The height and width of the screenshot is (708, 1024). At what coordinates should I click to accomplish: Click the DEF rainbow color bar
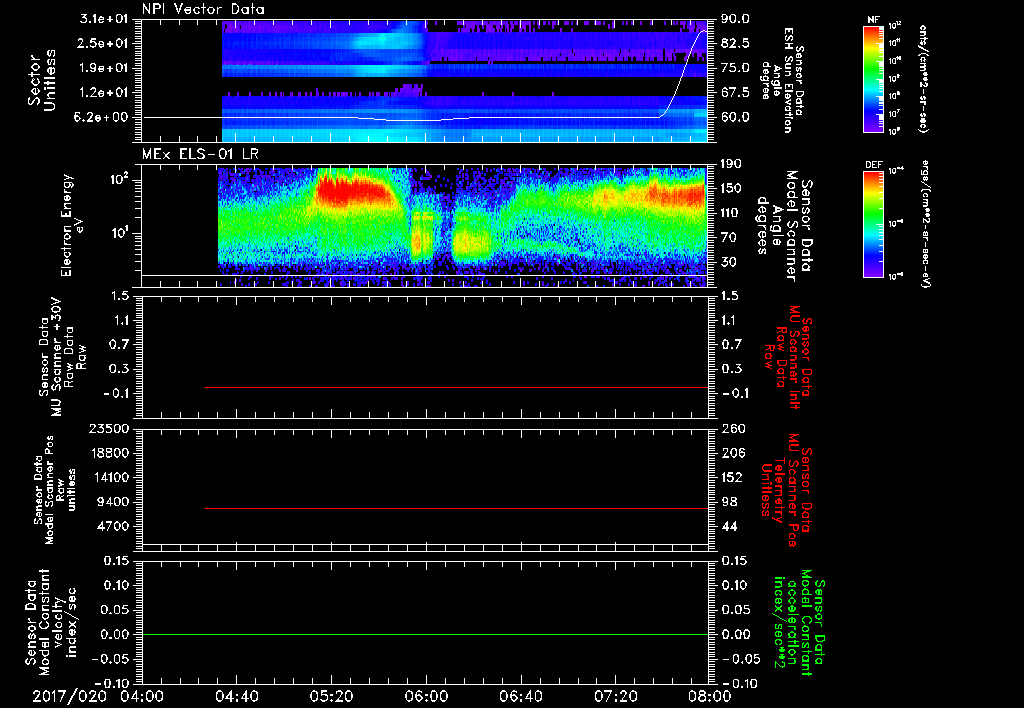tap(873, 224)
